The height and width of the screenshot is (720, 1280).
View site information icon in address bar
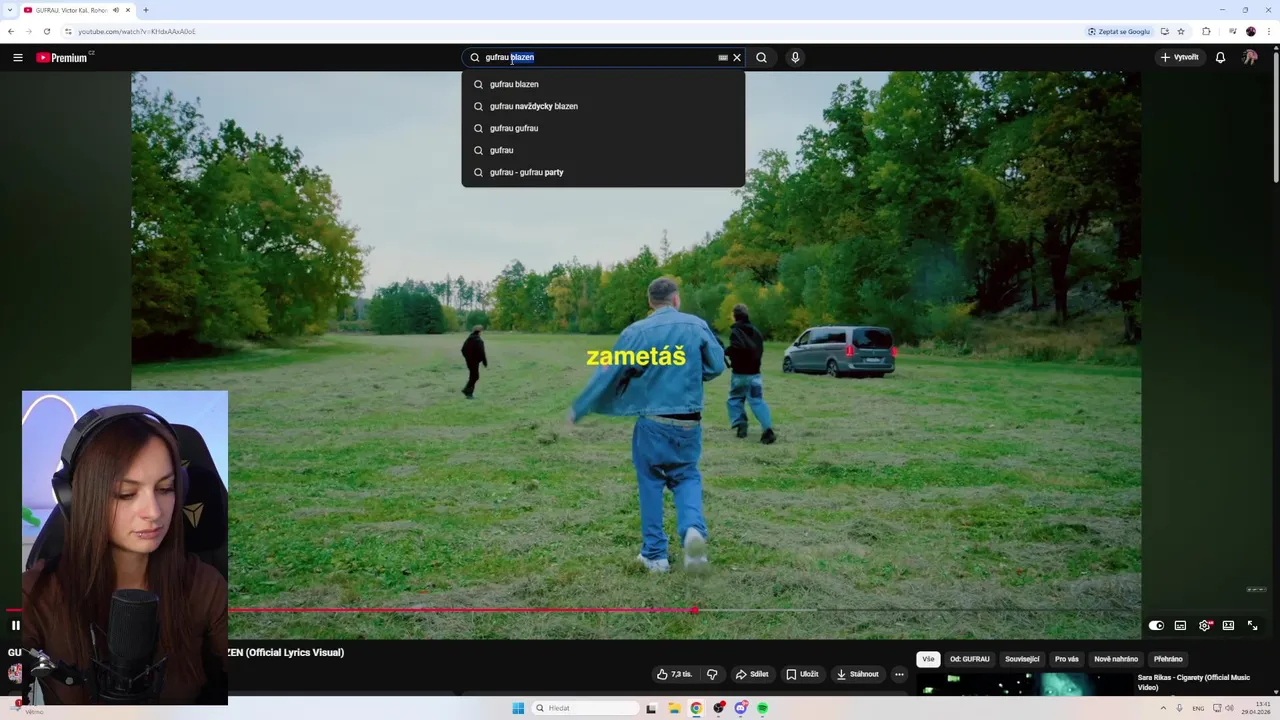[68, 31]
